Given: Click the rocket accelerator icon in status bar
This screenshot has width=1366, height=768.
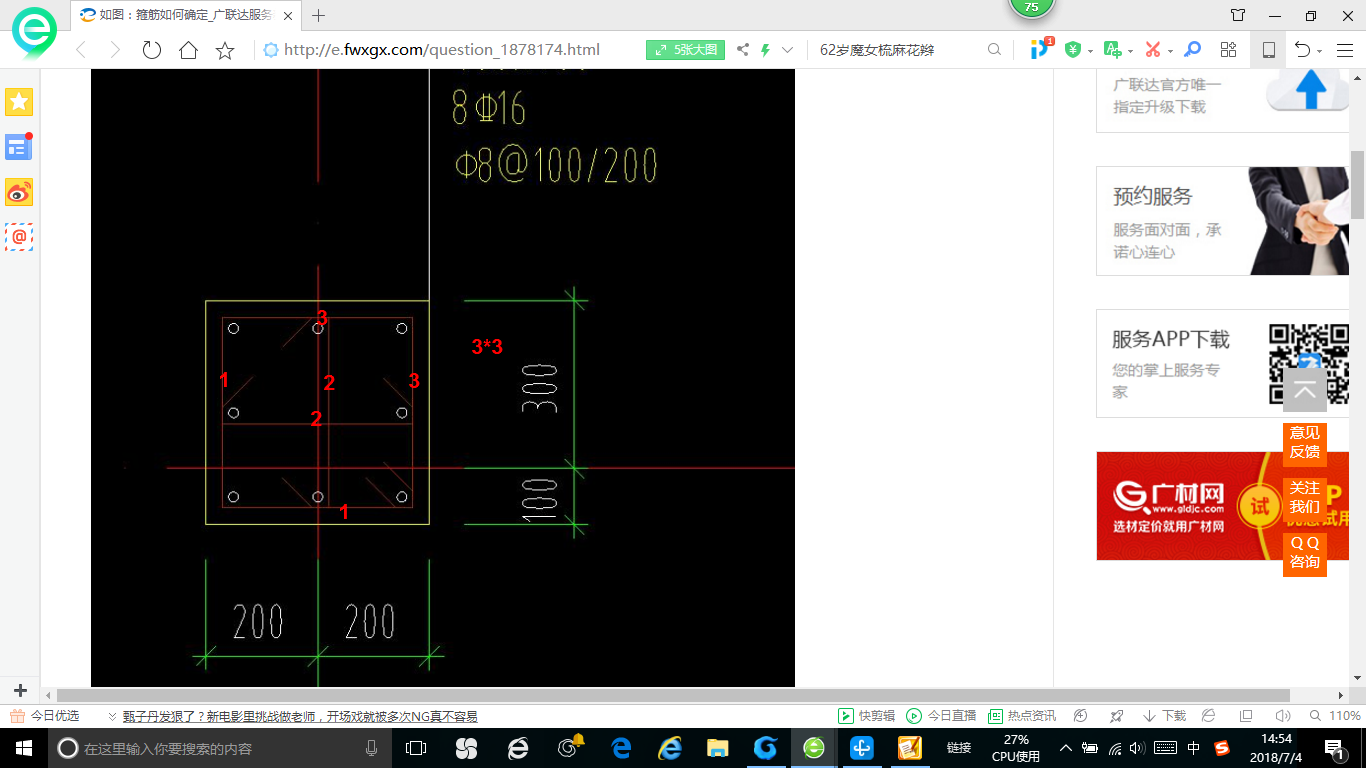Looking at the screenshot, I should [1116, 716].
